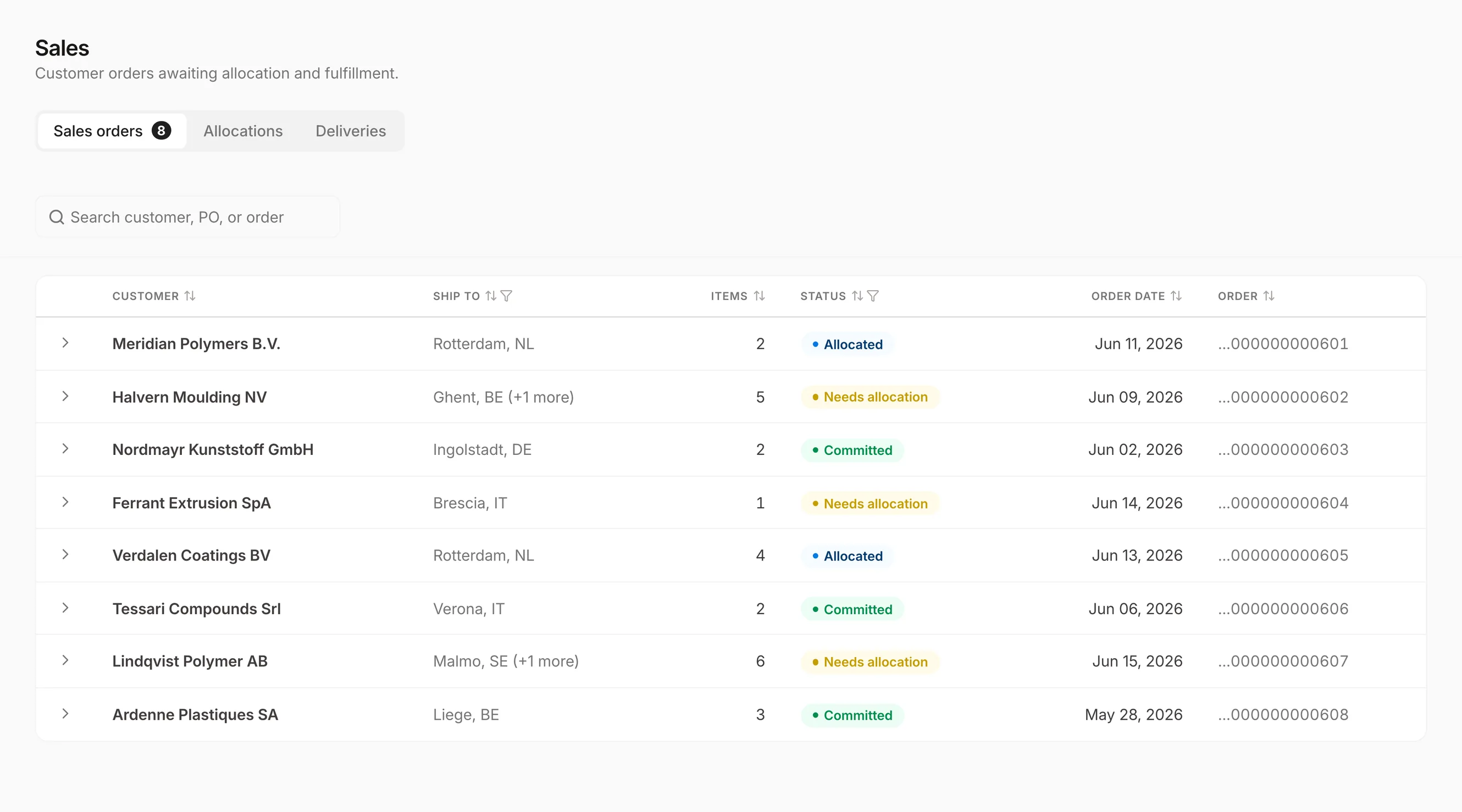
Task: Click ship-to 'Ghent, BE (+1 more)'
Action: [x=503, y=397]
